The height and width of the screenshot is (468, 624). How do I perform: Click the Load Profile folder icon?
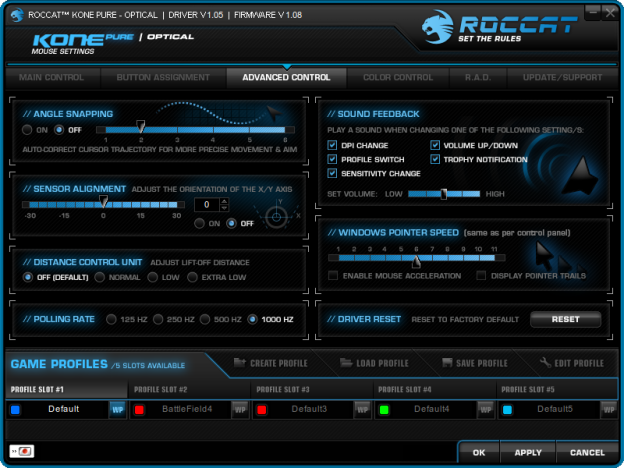(x=346, y=363)
